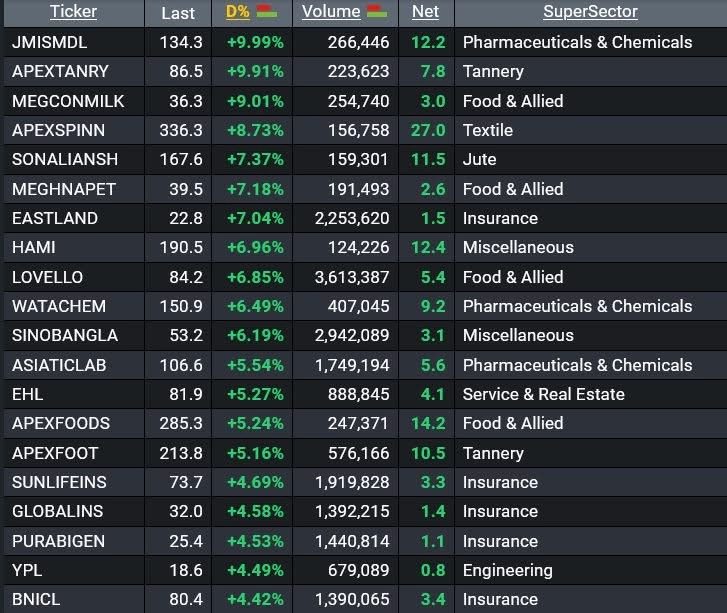This screenshot has width=727, height=613.
Task: Sort table by Ticker column header
Action: point(73,12)
